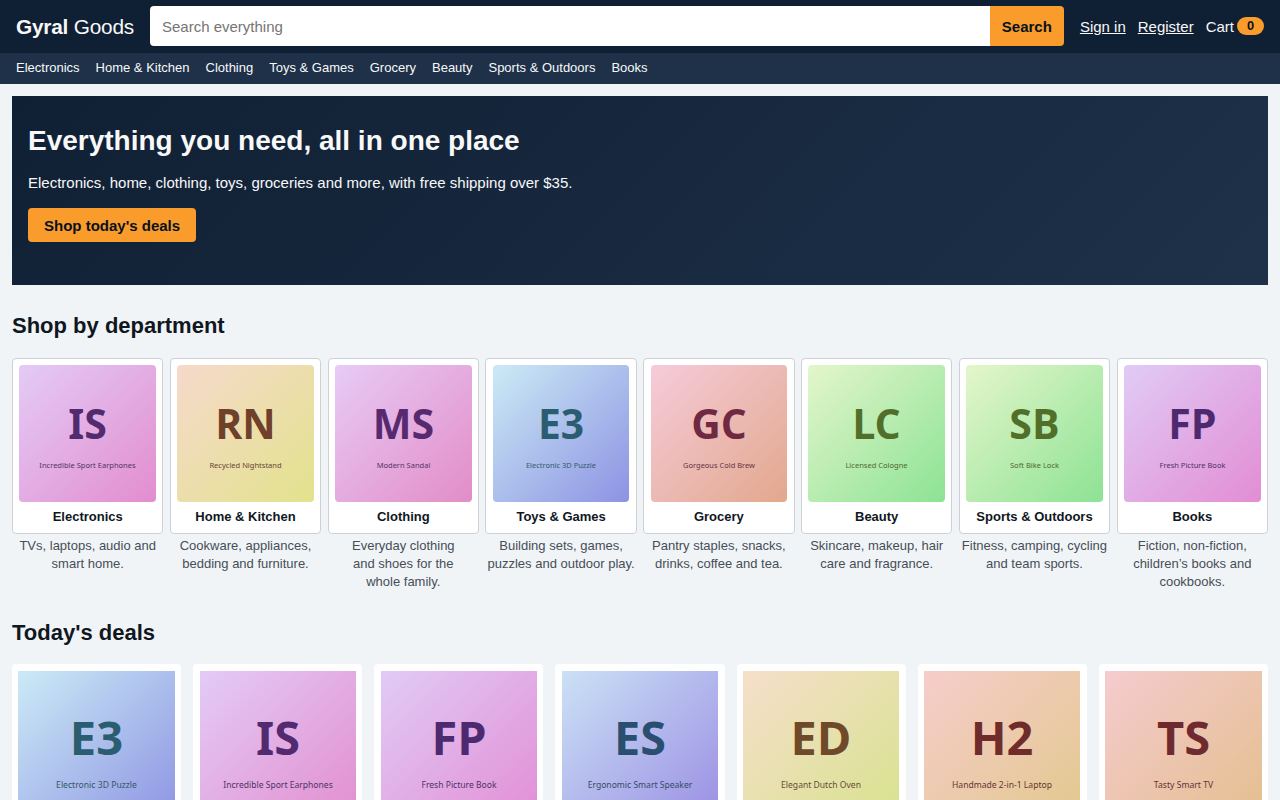Open the Incredible Sport Earphones department image
Image resolution: width=1280 pixels, height=800 pixels.
[87, 433]
